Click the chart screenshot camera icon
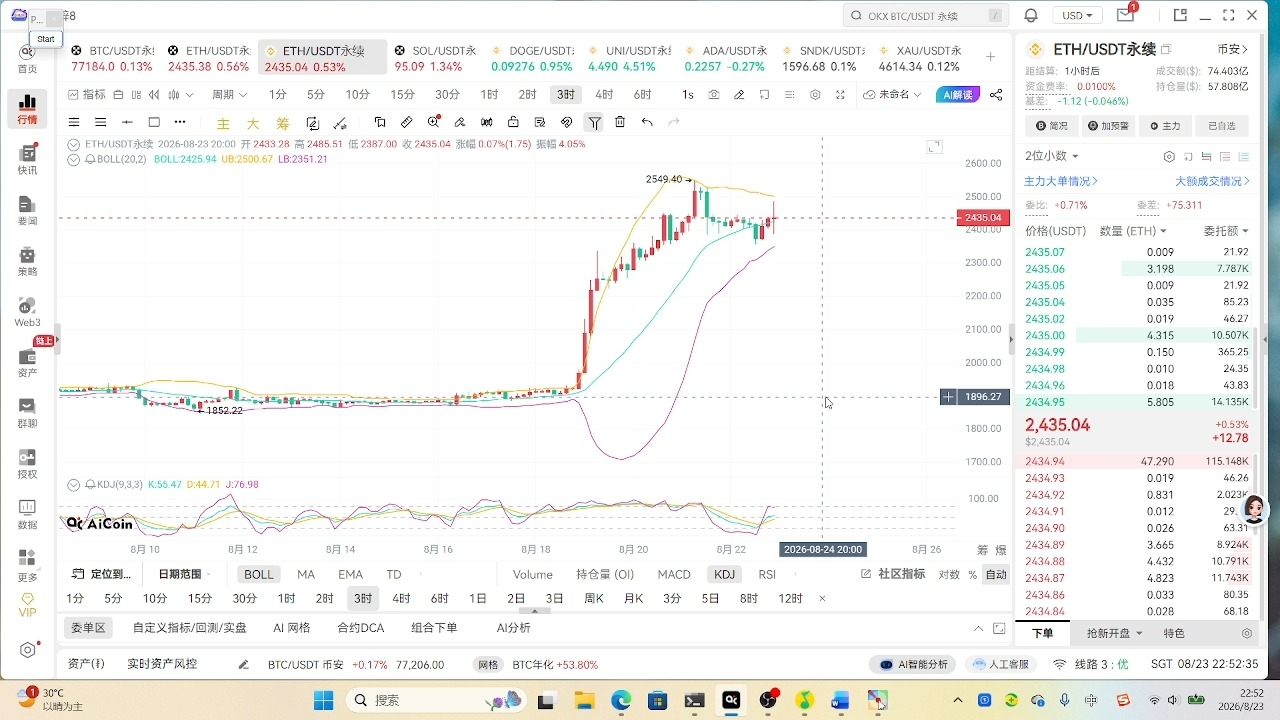Image resolution: width=1280 pixels, height=720 pixels. pos(714,94)
